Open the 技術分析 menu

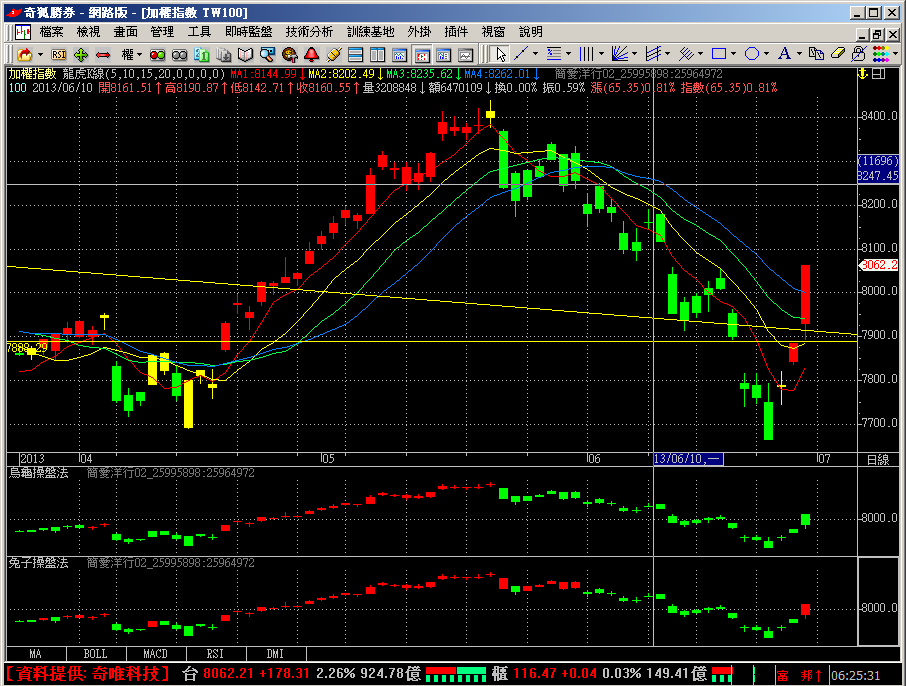point(309,32)
